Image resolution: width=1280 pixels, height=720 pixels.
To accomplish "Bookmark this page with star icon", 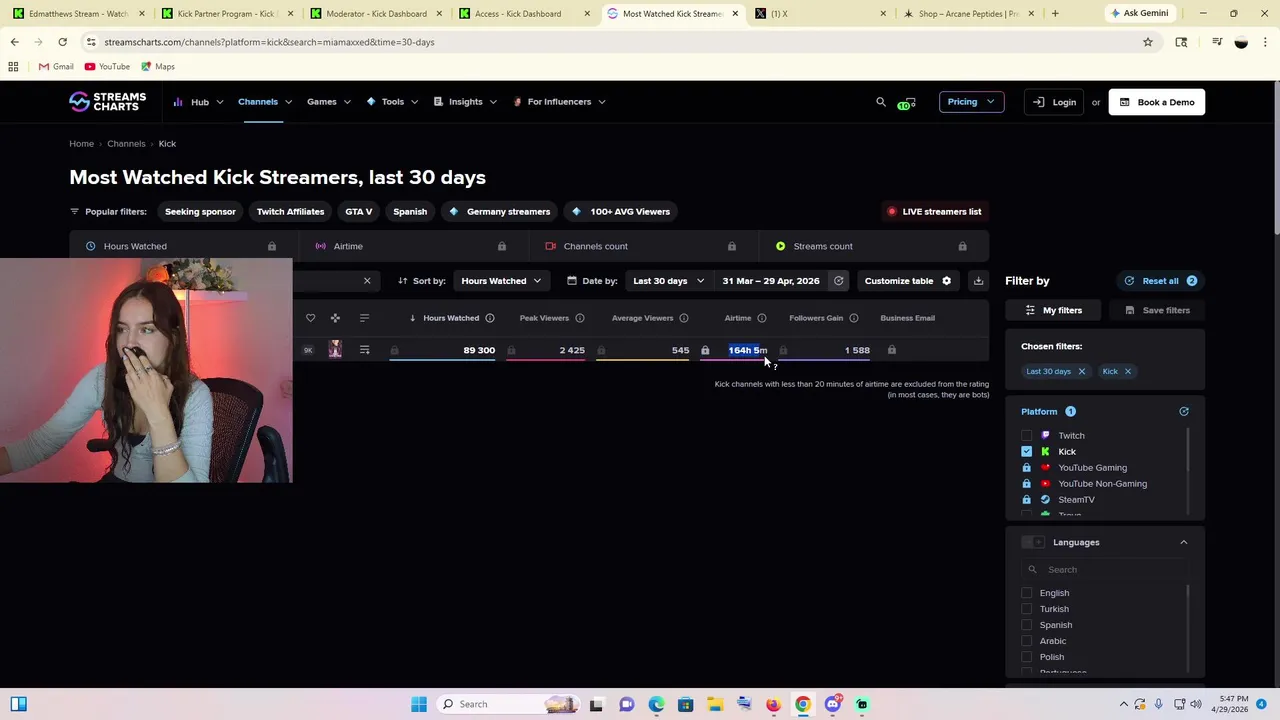I will point(1148,42).
